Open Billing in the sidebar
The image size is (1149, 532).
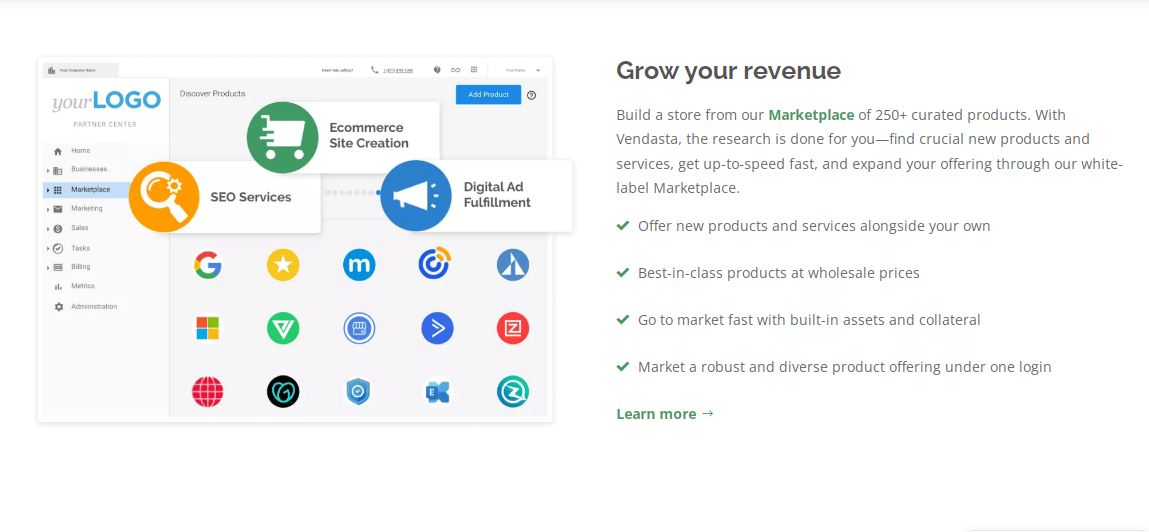[81, 267]
